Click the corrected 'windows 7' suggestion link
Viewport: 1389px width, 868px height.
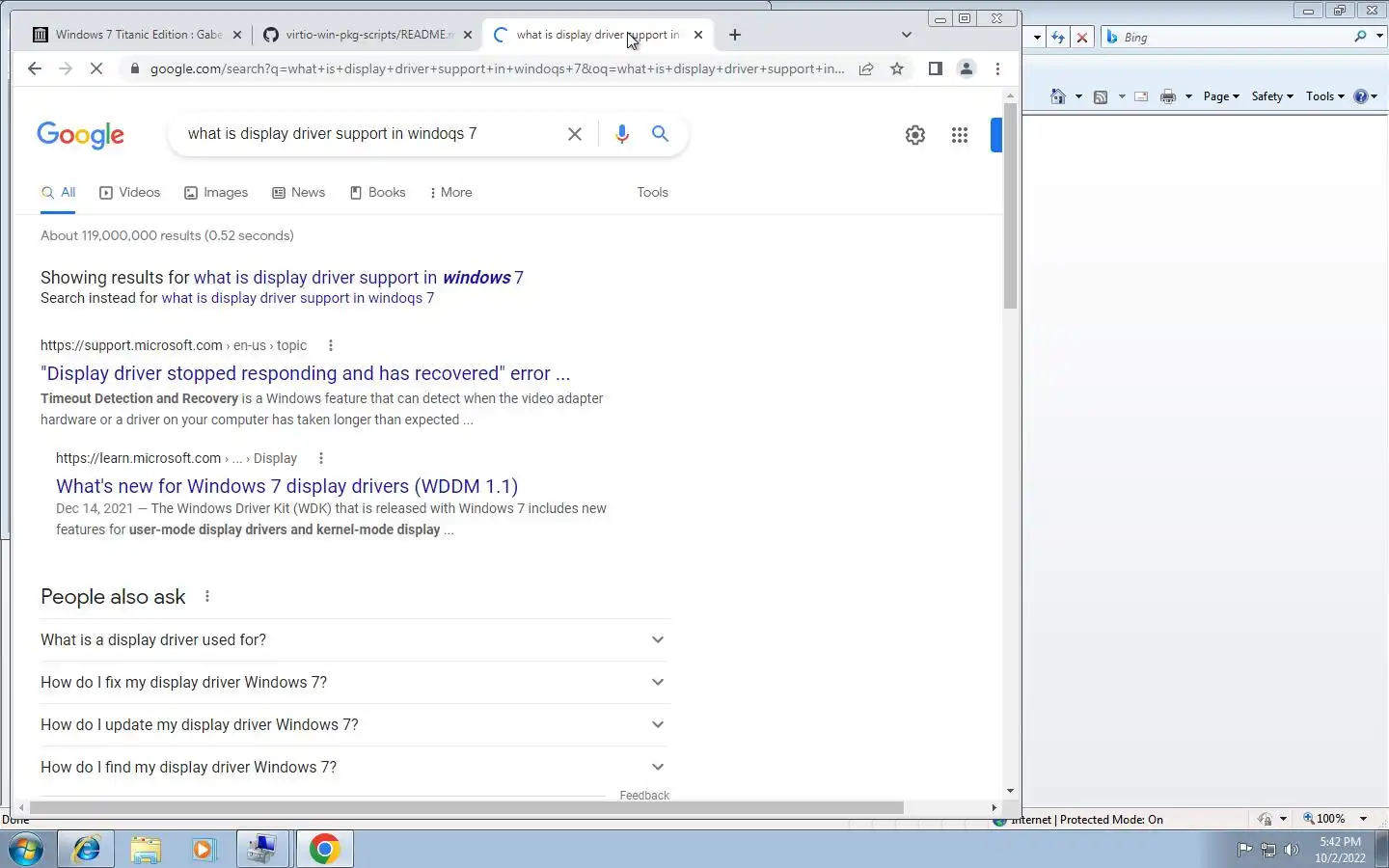pos(359,278)
